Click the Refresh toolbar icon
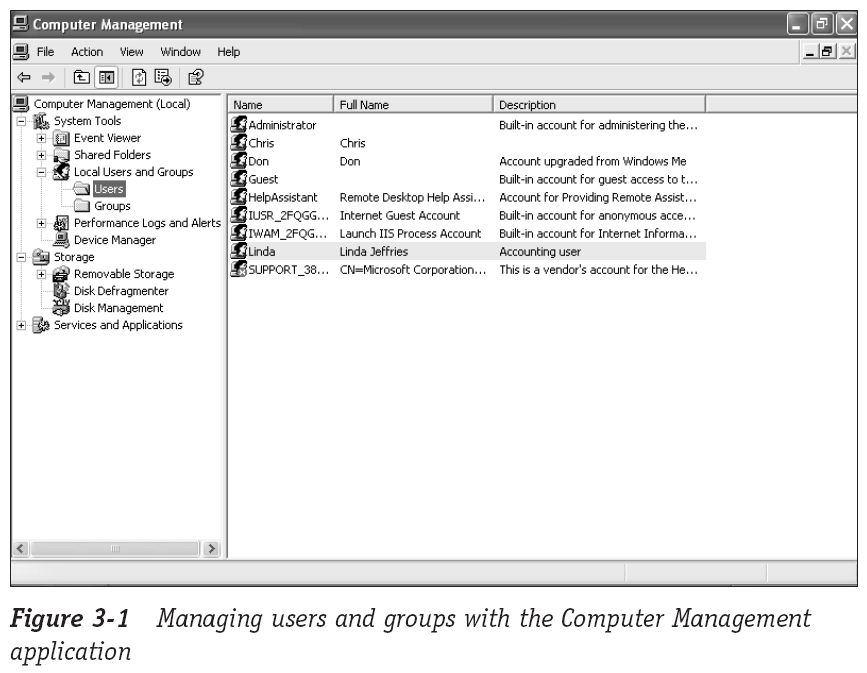This screenshot has width=867, height=673. (x=140, y=77)
